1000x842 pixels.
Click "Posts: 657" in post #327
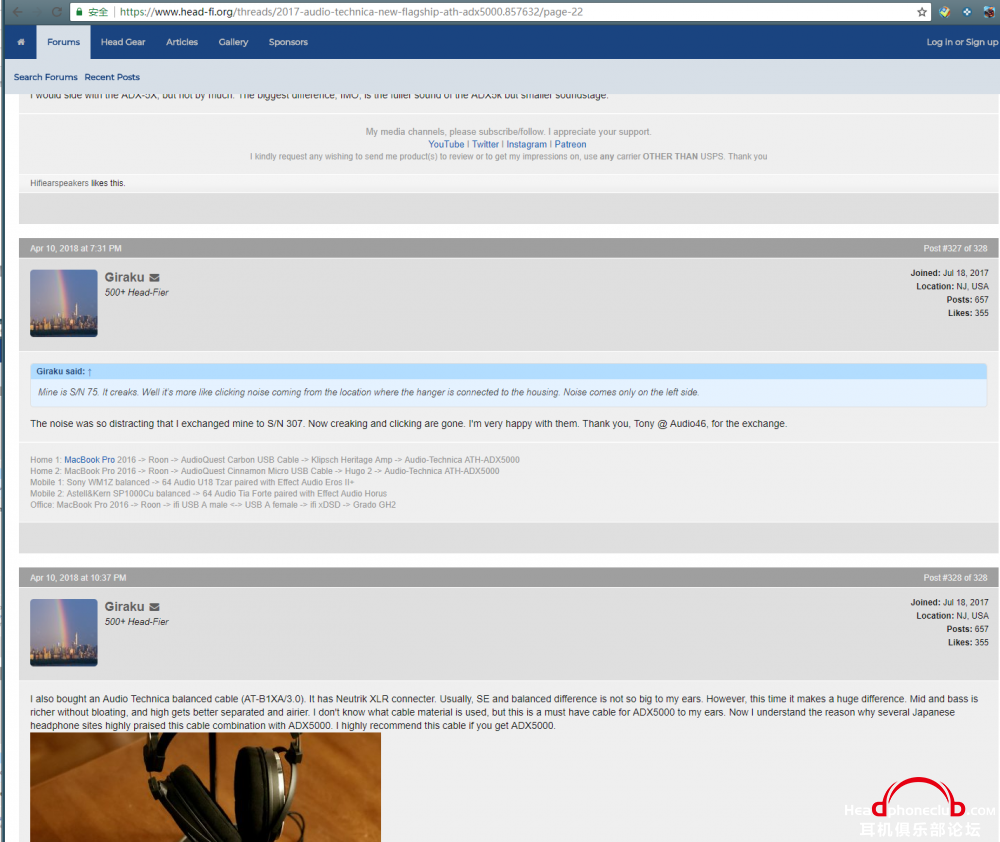pos(967,300)
